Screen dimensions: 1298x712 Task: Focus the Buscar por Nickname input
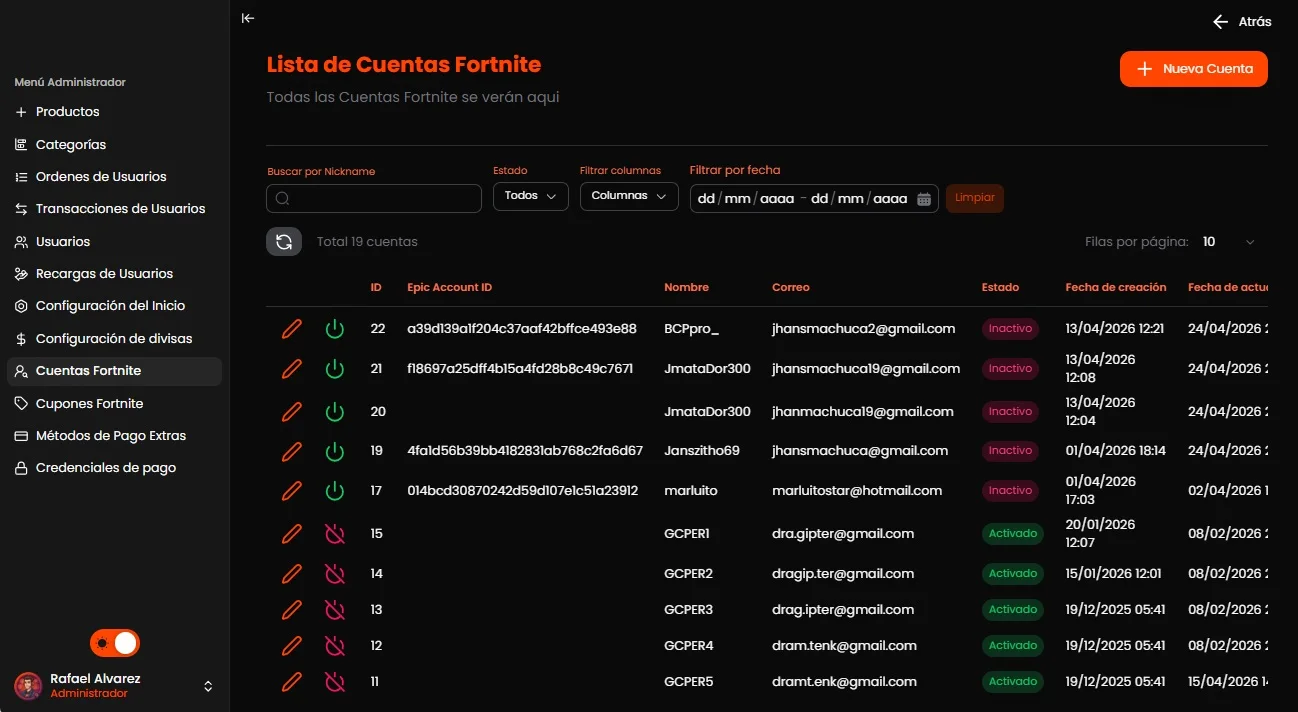[x=374, y=199]
